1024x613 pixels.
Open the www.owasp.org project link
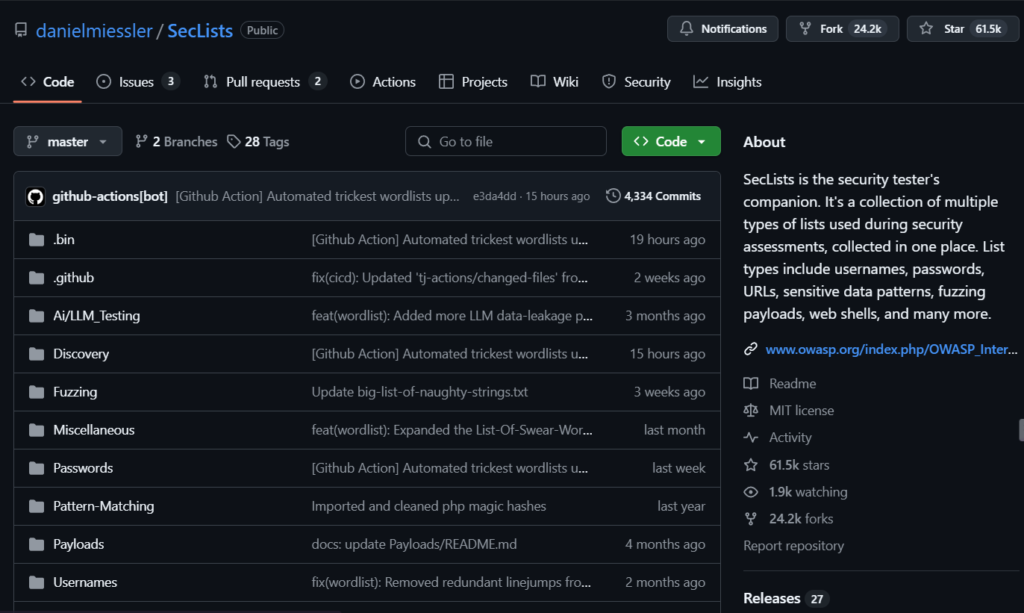point(891,349)
